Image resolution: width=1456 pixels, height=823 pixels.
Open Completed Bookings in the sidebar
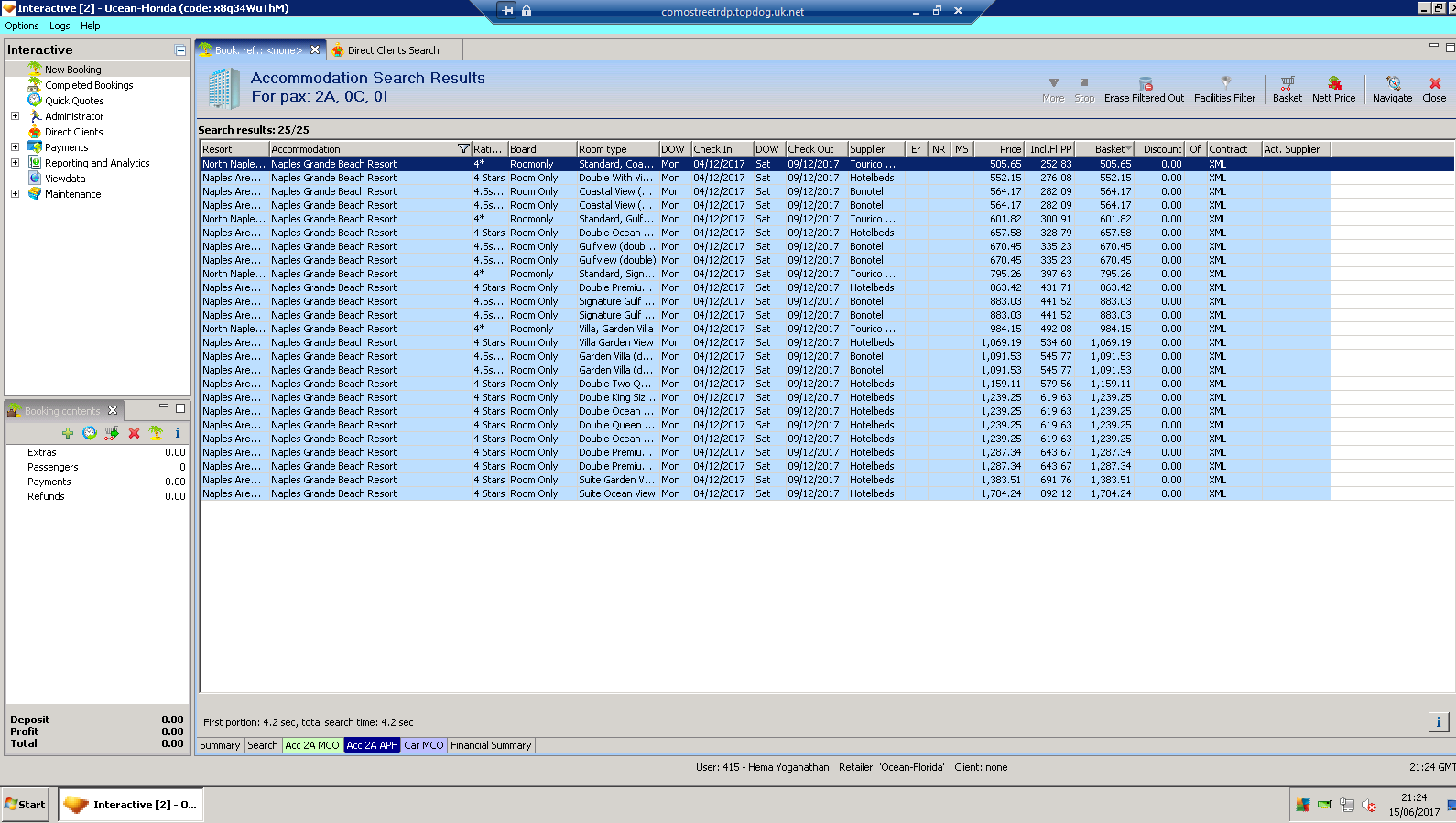coord(89,85)
